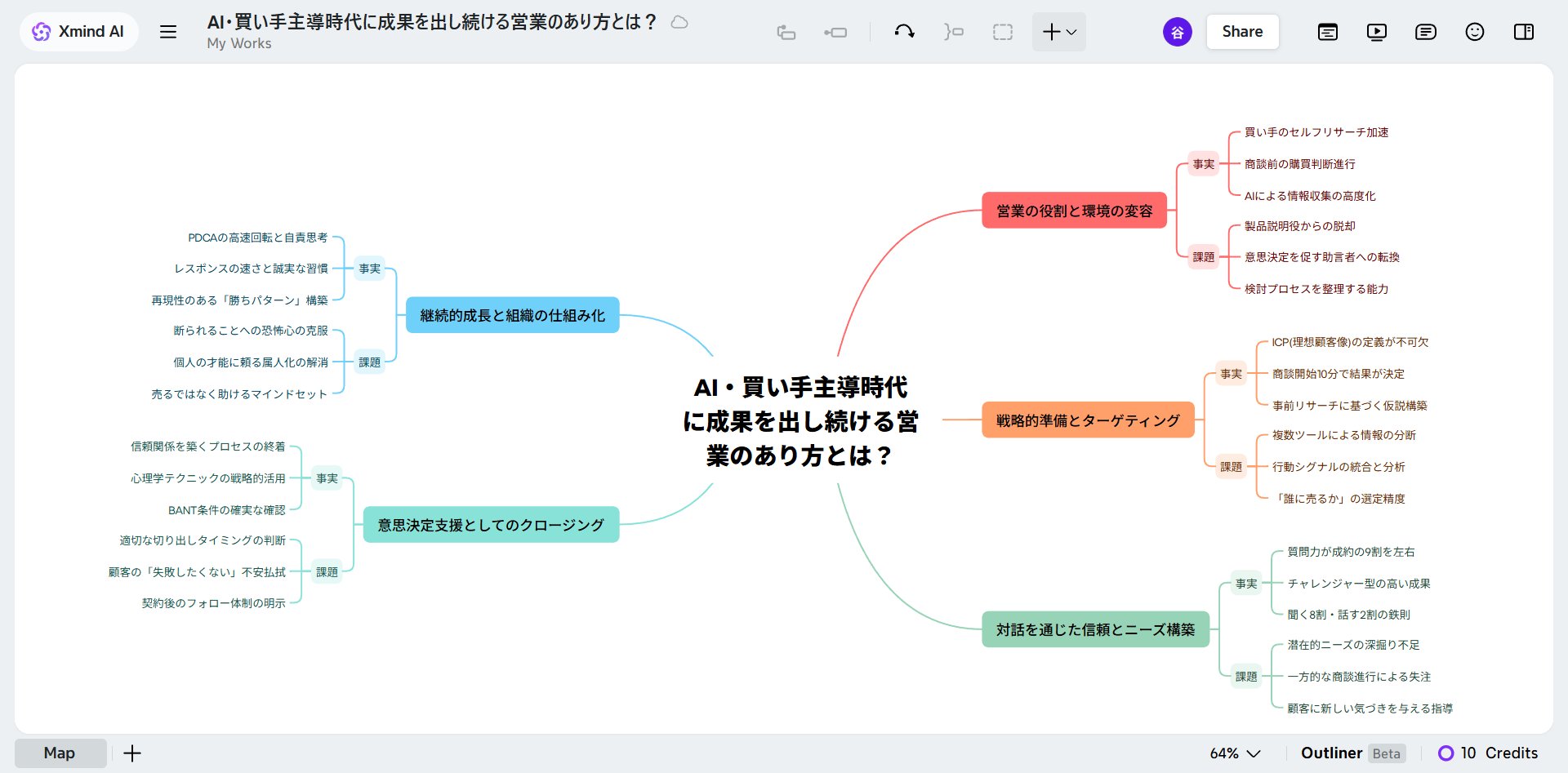Open the hamburger main menu
1568x773 pixels.
[x=168, y=32]
